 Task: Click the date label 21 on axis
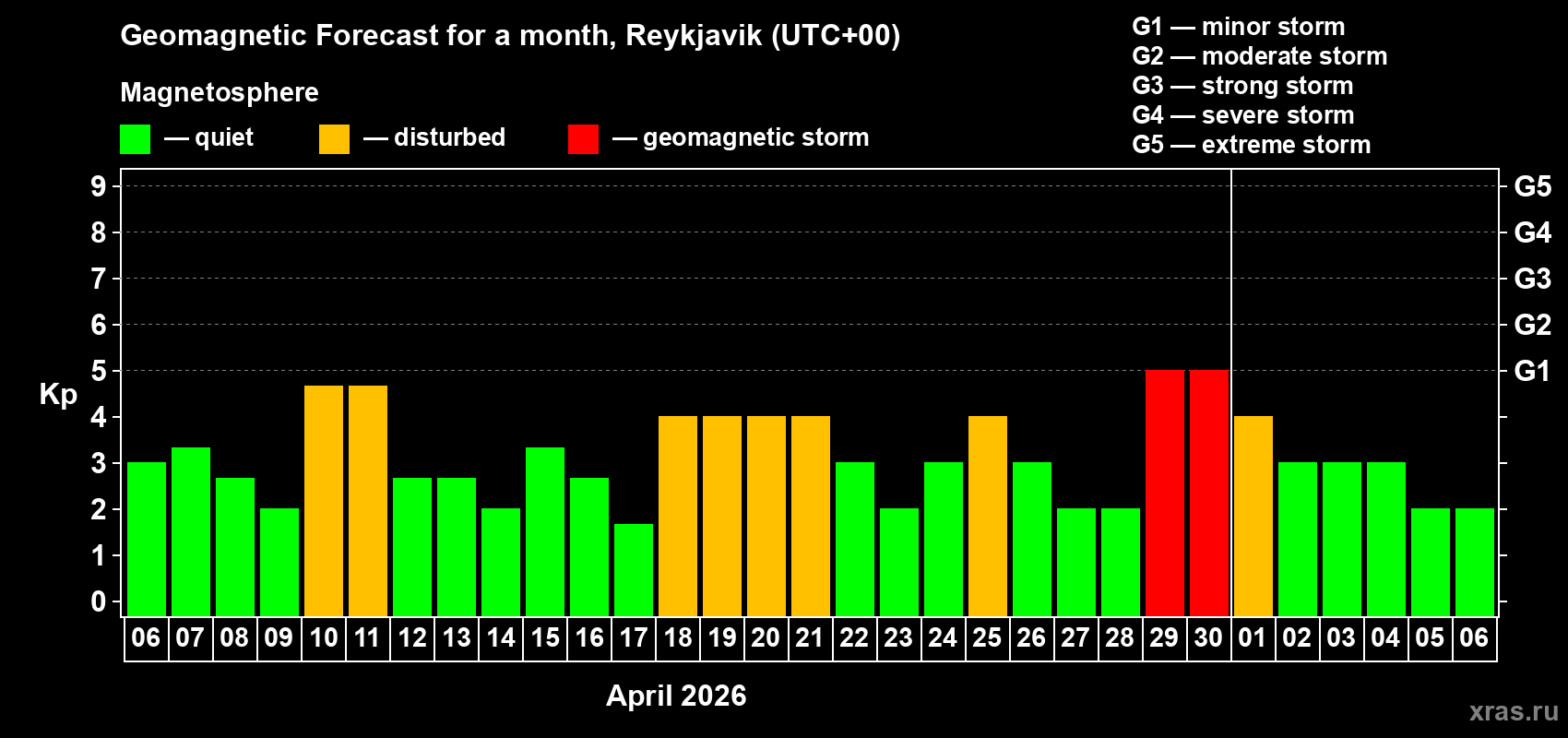point(810,637)
